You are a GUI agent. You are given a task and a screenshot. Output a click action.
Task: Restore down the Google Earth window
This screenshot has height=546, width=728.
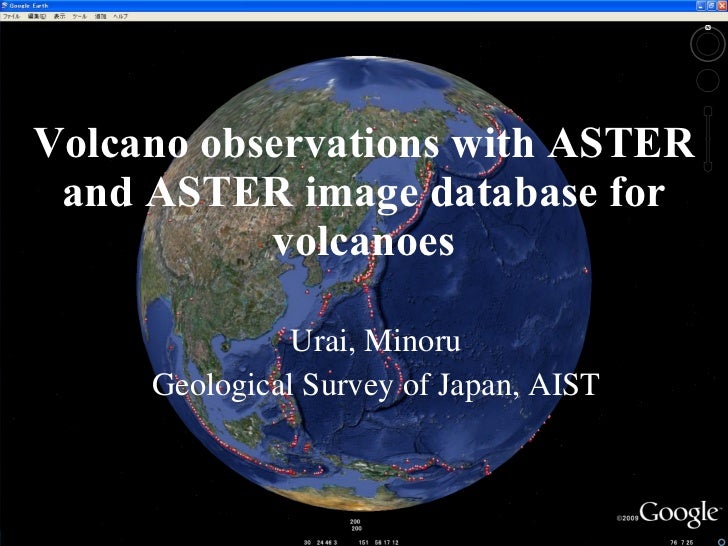point(711,6)
